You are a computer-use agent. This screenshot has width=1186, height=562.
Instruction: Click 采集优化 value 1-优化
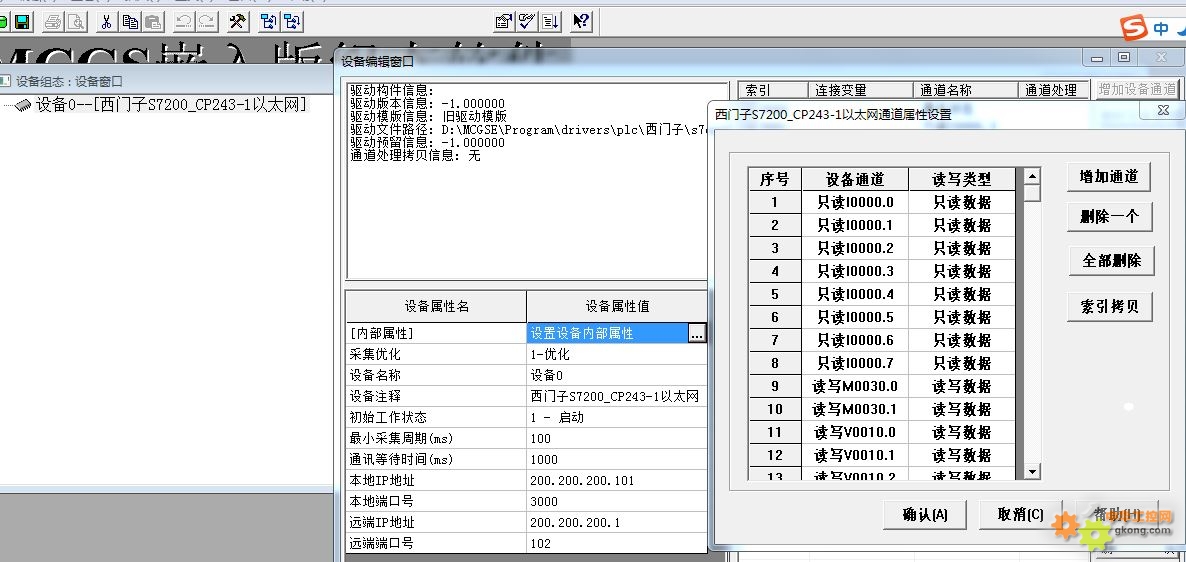(x=617, y=354)
